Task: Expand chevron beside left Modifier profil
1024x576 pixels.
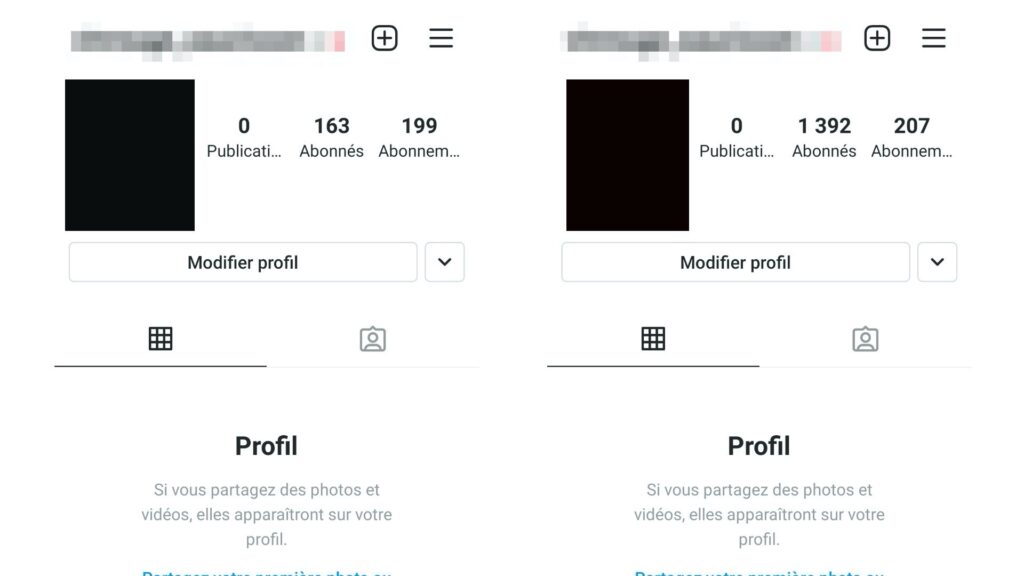Action: (445, 262)
